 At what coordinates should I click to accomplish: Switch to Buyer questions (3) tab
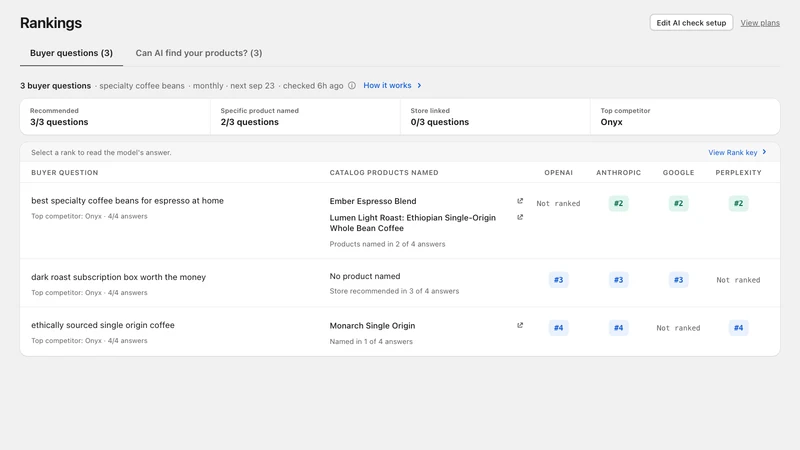(71, 53)
